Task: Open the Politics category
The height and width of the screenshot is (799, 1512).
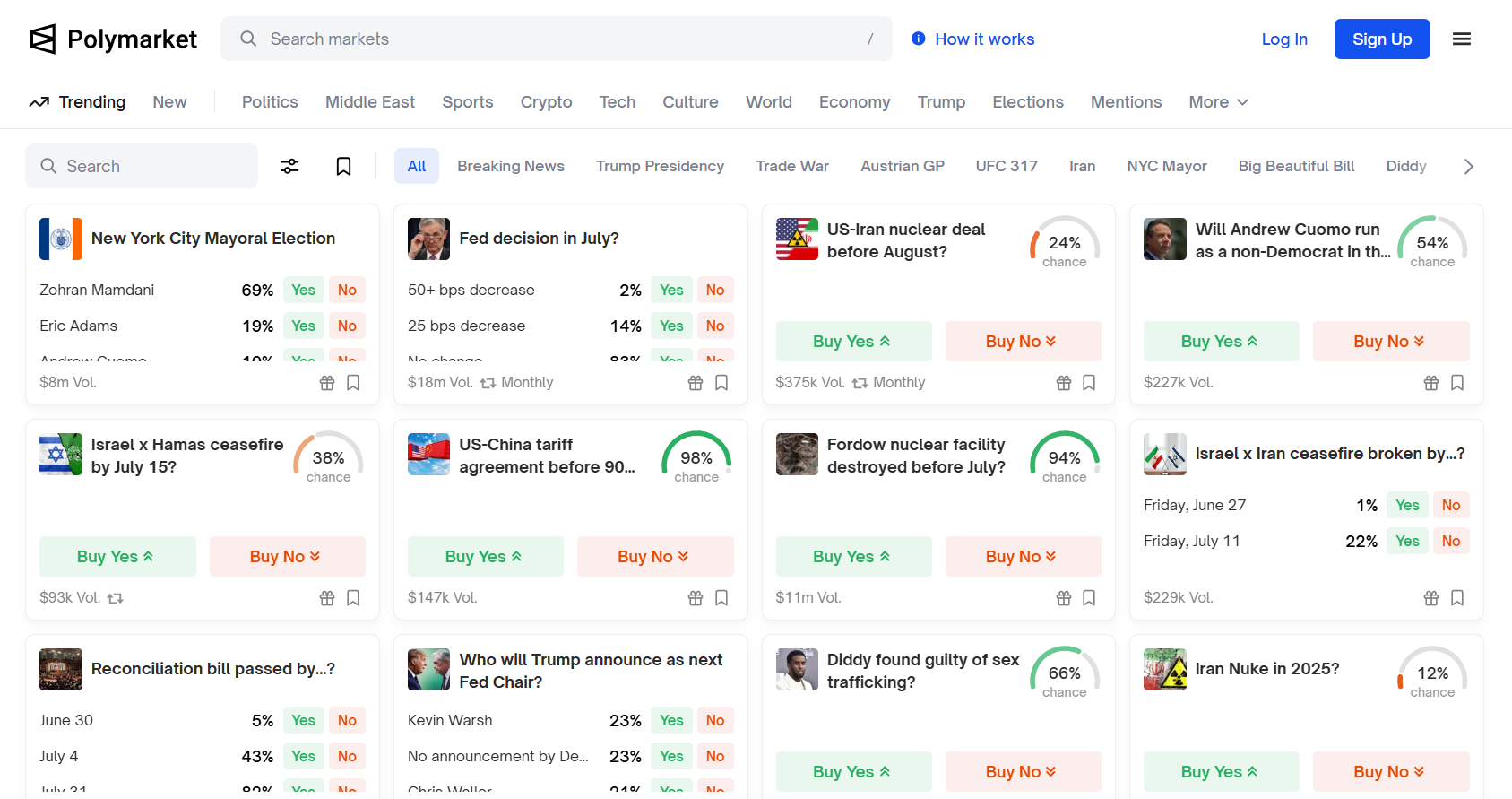Action: 270,102
